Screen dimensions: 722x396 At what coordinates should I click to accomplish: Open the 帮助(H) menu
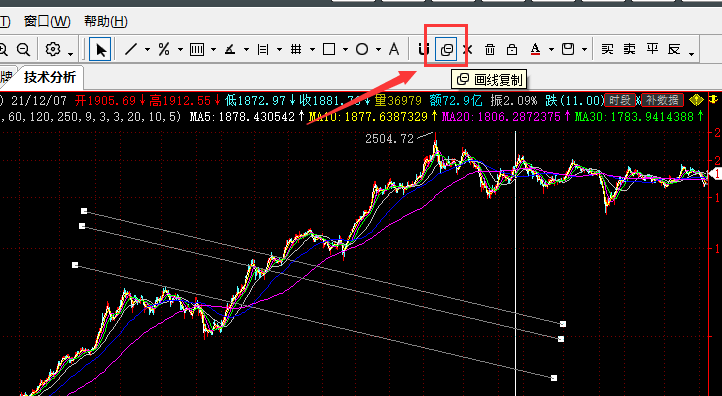pyautogui.click(x=105, y=21)
